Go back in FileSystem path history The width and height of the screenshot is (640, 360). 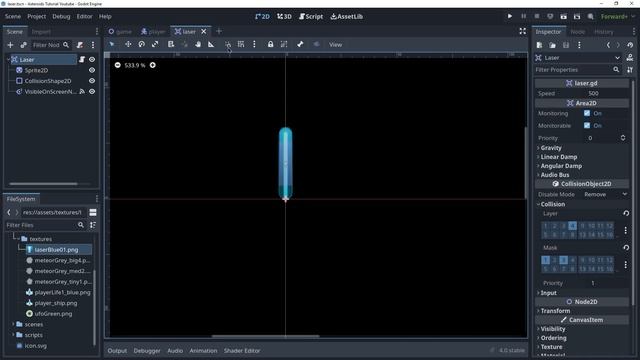click(x=9, y=212)
